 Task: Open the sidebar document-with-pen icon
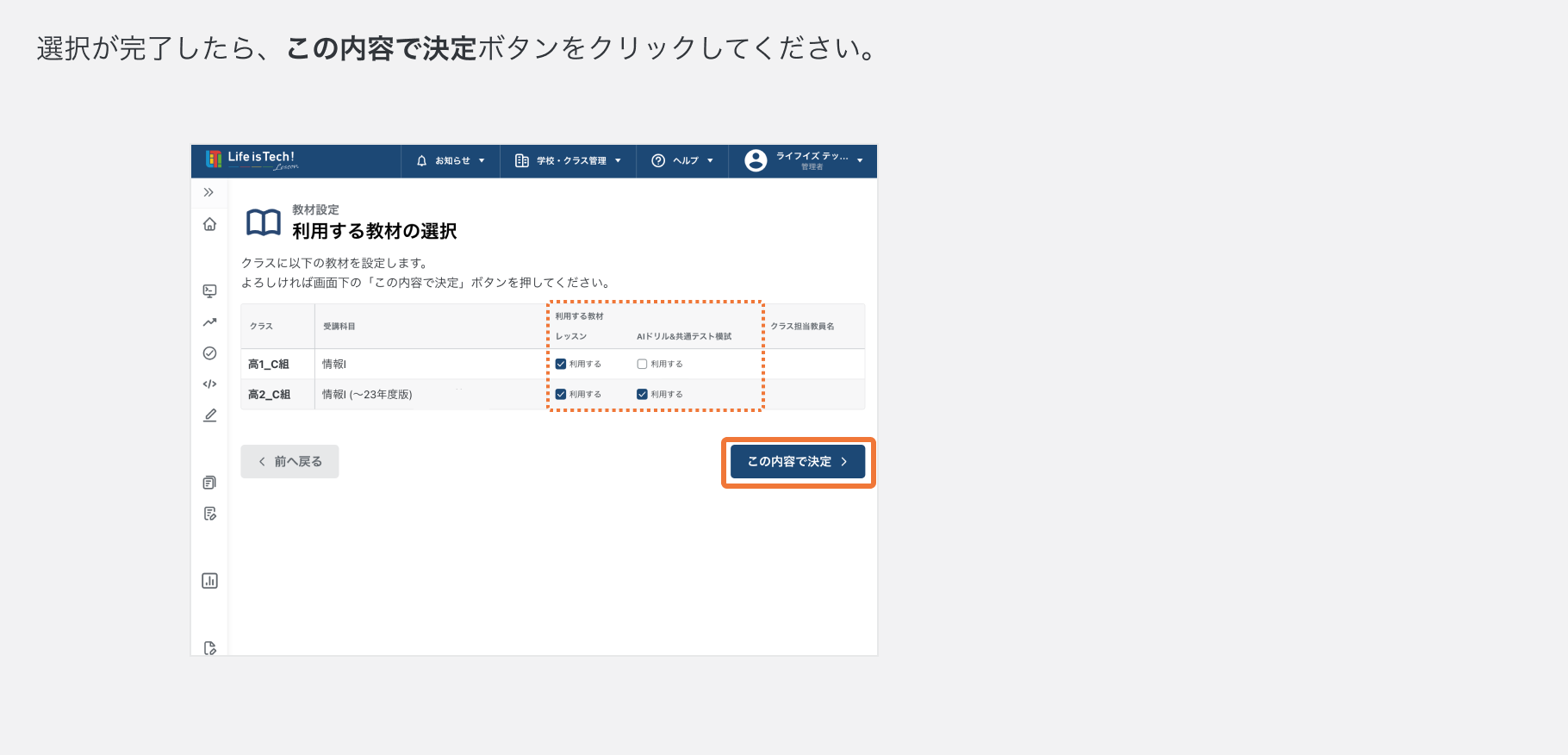pos(209,514)
